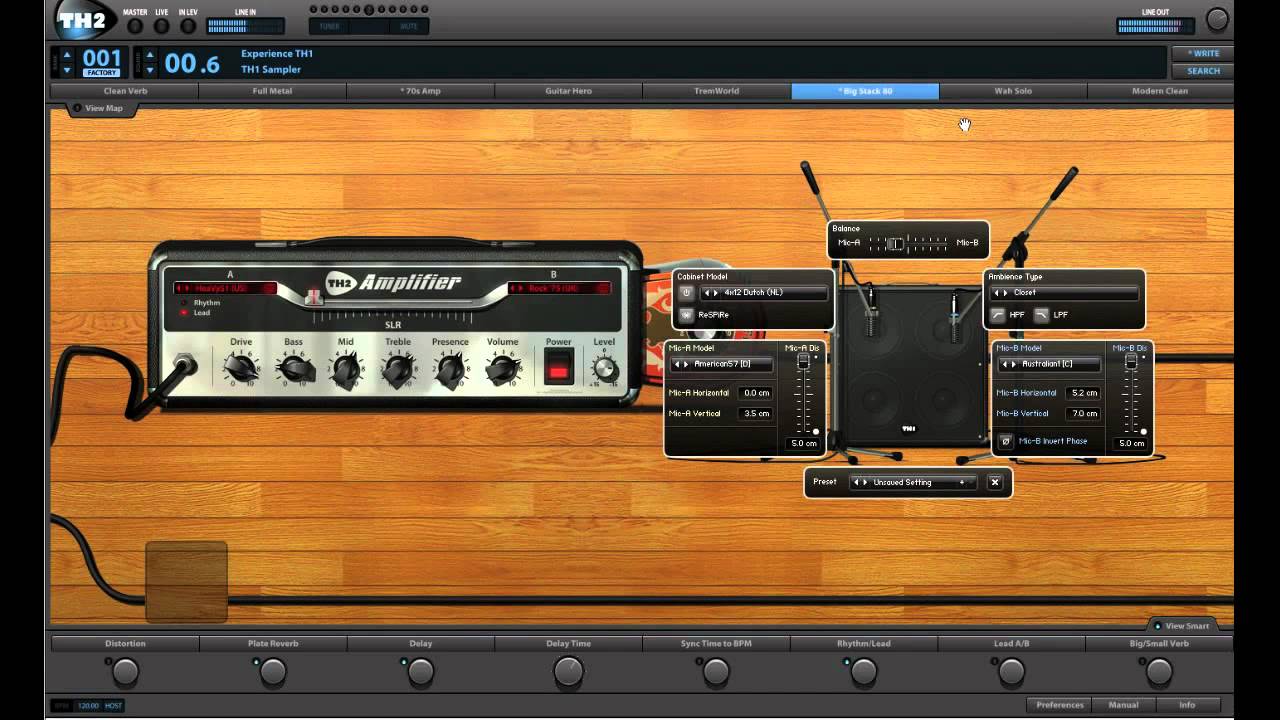Toggle the Cabinet Model power button

[686, 293]
